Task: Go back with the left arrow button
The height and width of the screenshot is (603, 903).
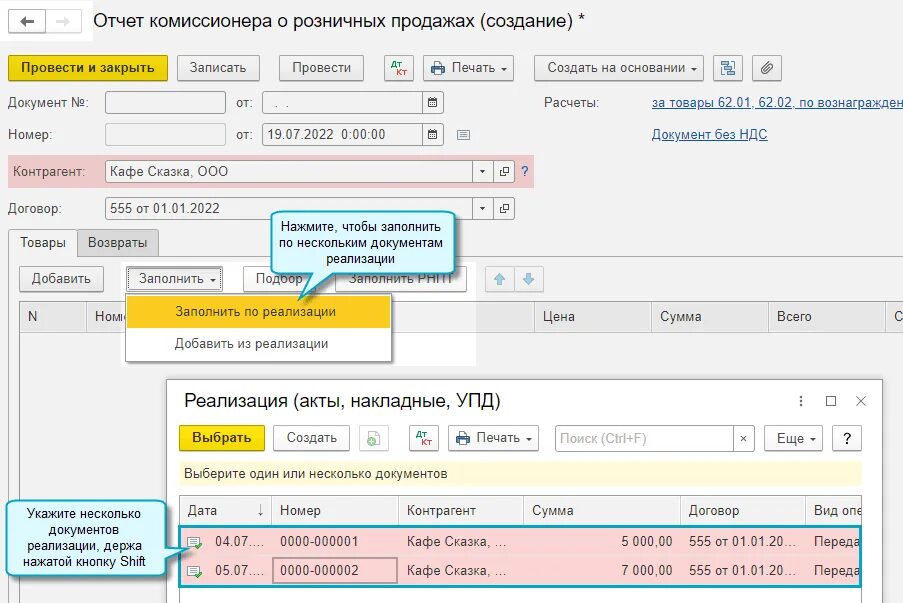Action: pyautogui.click(x=26, y=22)
